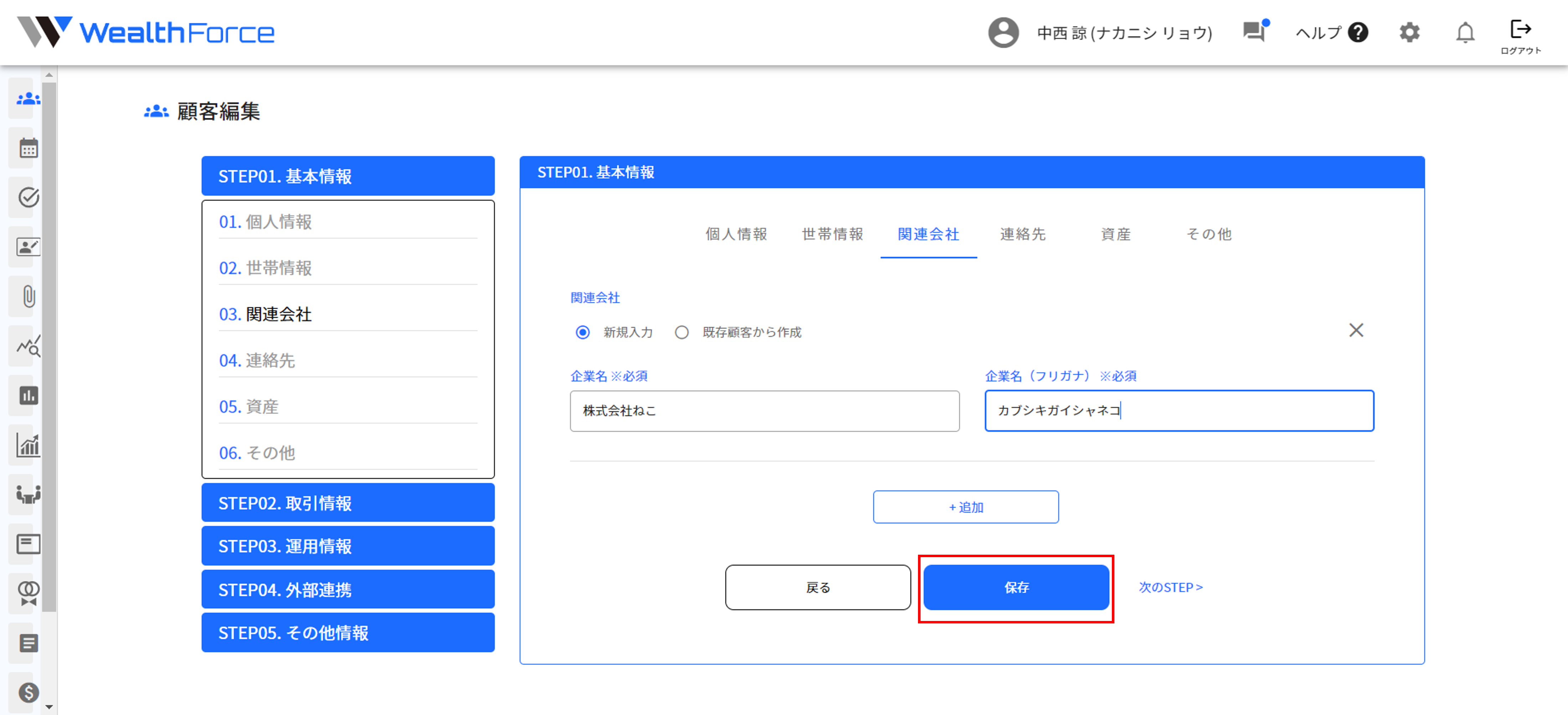Go to 01. 個人情報 in step list
Image resolution: width=1568 pixels, height=715 pixels.
(347, 222)
